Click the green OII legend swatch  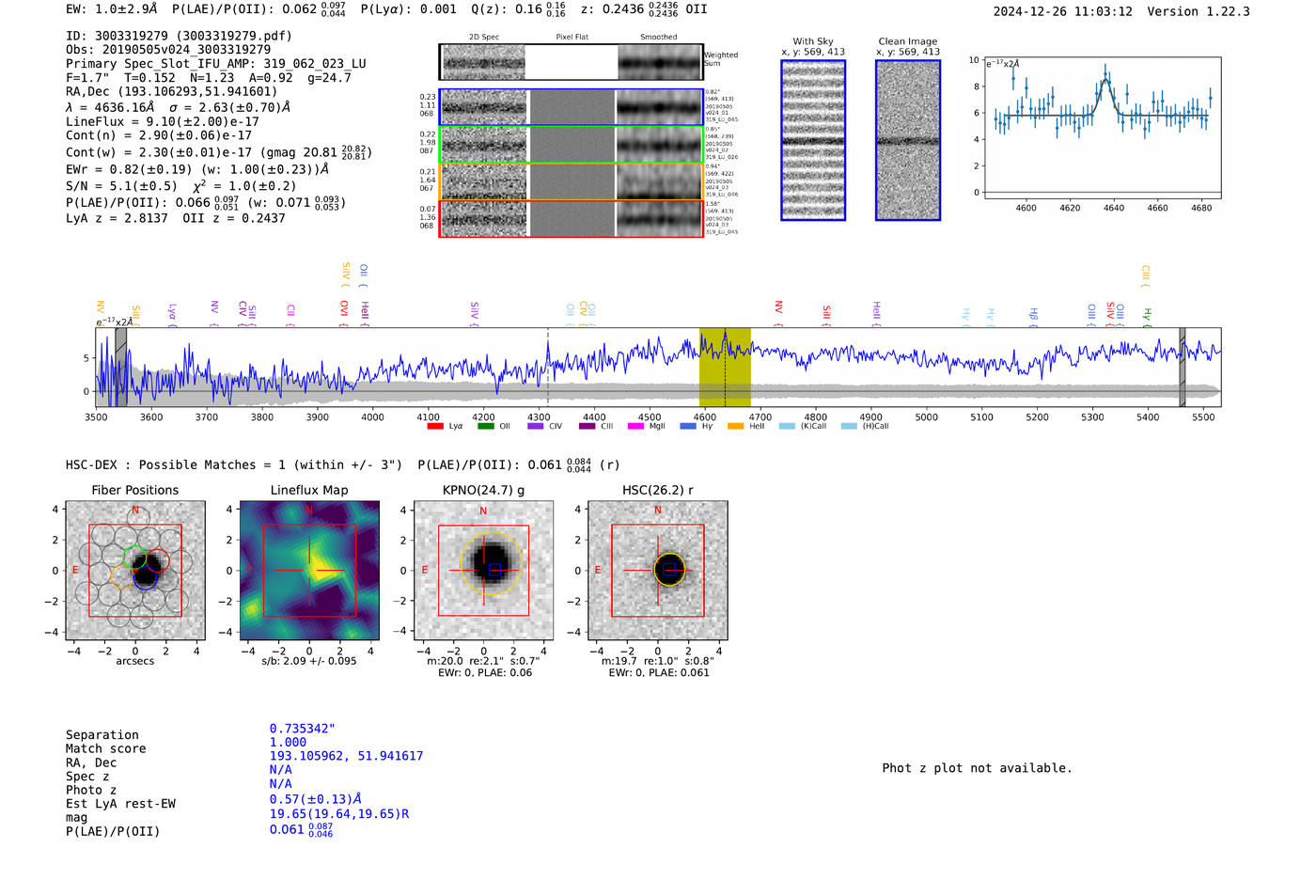(x=485, y=427)
